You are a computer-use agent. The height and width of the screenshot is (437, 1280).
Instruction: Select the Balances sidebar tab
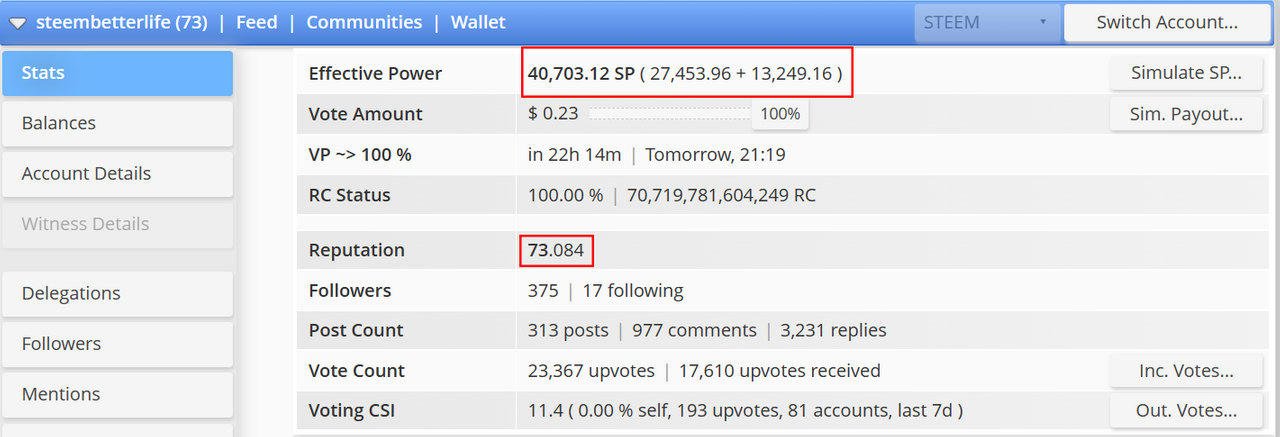point(117,123)
